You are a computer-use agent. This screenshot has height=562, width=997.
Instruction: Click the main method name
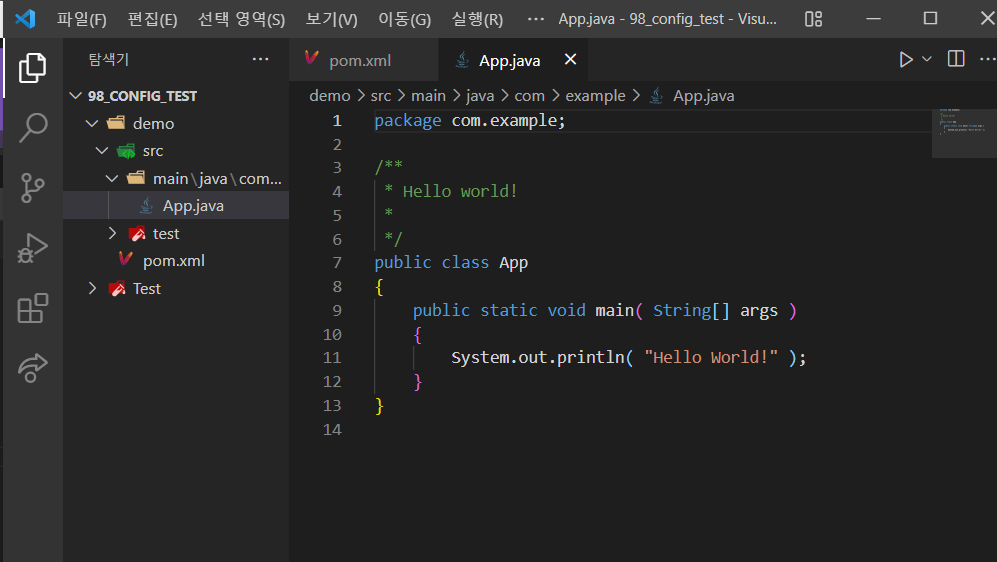click(615, 310)
